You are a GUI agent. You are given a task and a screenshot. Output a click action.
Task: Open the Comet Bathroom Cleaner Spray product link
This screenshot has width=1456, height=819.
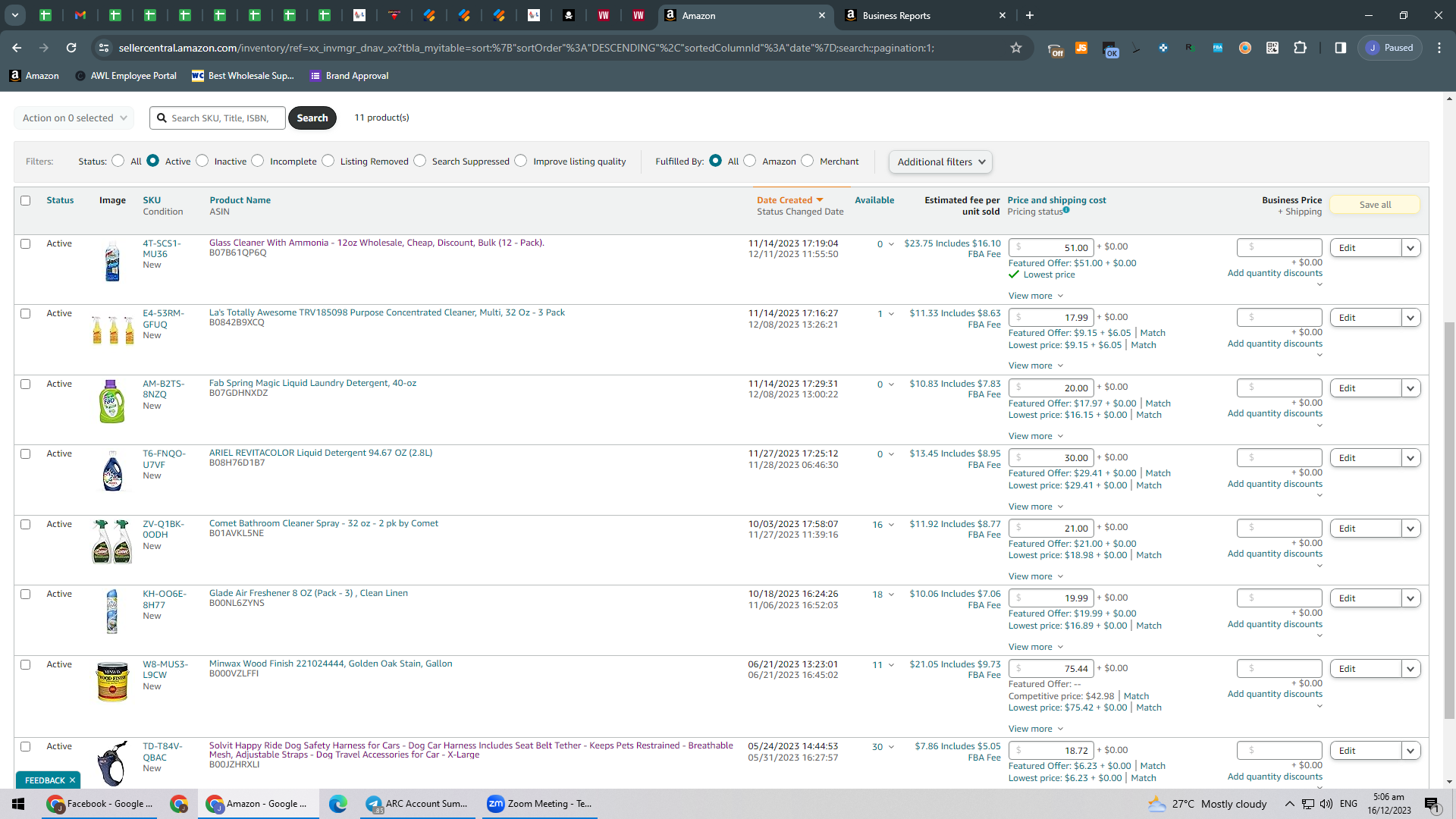click(x=324, y=523)
